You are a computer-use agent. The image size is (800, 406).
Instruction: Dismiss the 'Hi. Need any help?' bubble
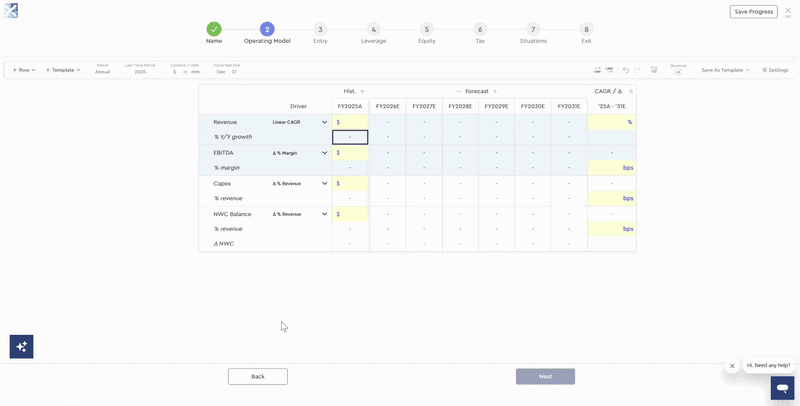click(x=732, y=366)
